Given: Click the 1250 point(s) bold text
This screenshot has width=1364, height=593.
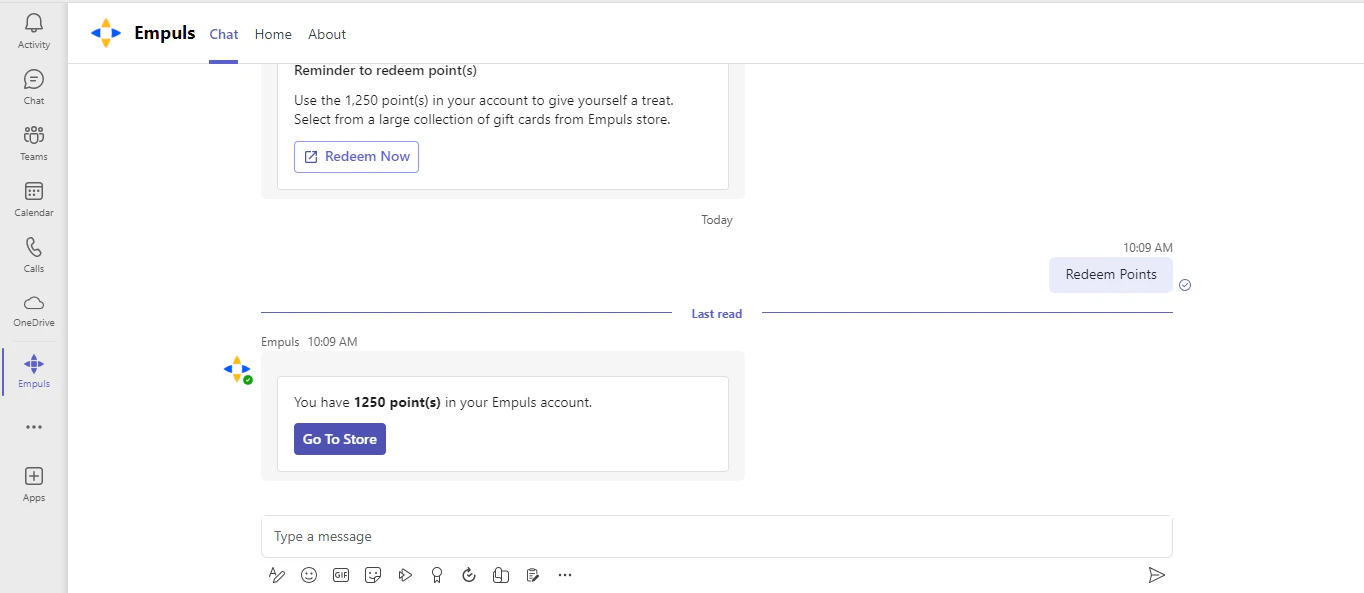Looking at the screenshot, I should click(x=397, y=403).
